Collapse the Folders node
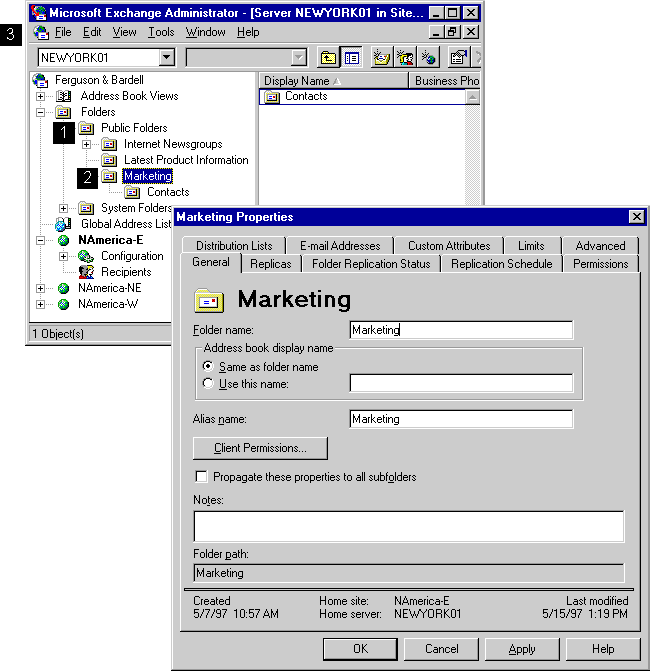 tap(40, 113)
